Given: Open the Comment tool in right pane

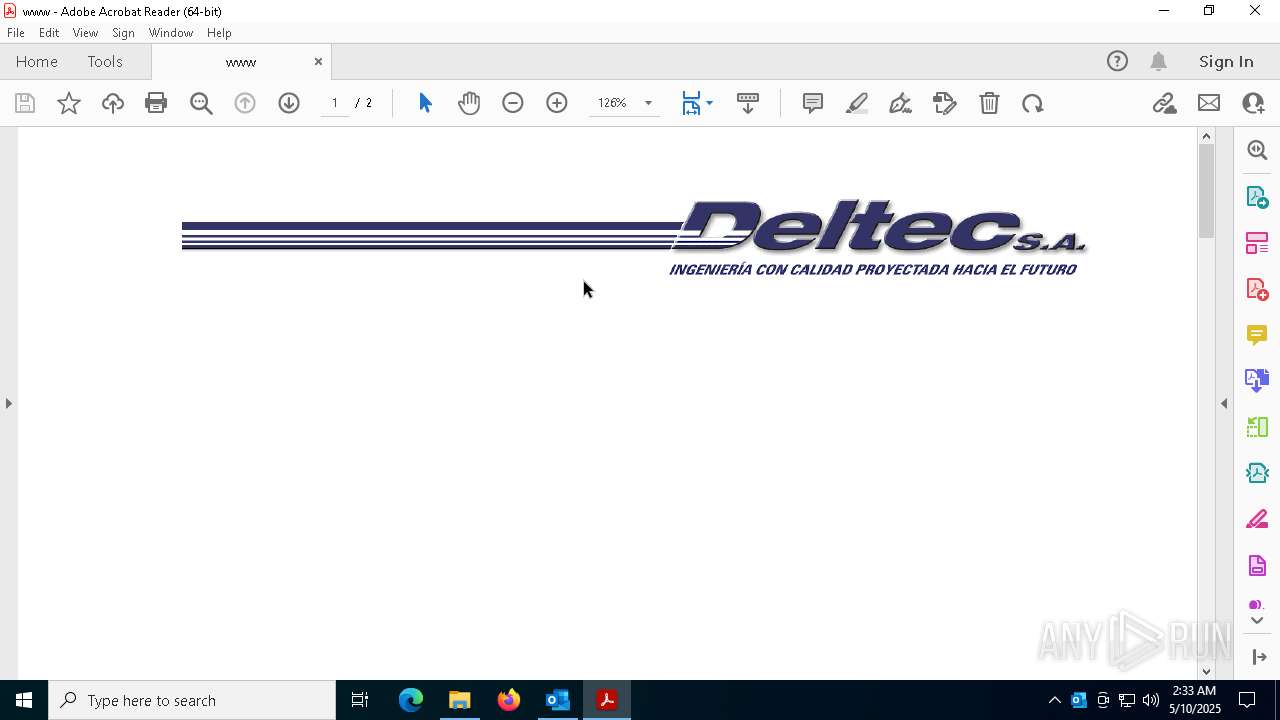Looking at the screenshot, I should [x=1257, y=335].
